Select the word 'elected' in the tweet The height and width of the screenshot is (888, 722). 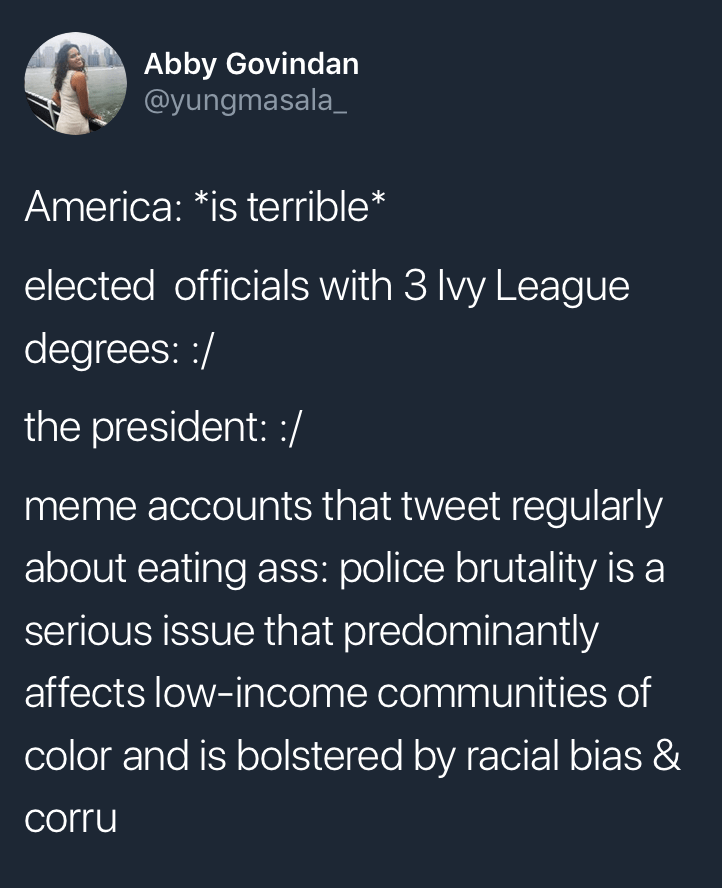[x=89, y=287]
